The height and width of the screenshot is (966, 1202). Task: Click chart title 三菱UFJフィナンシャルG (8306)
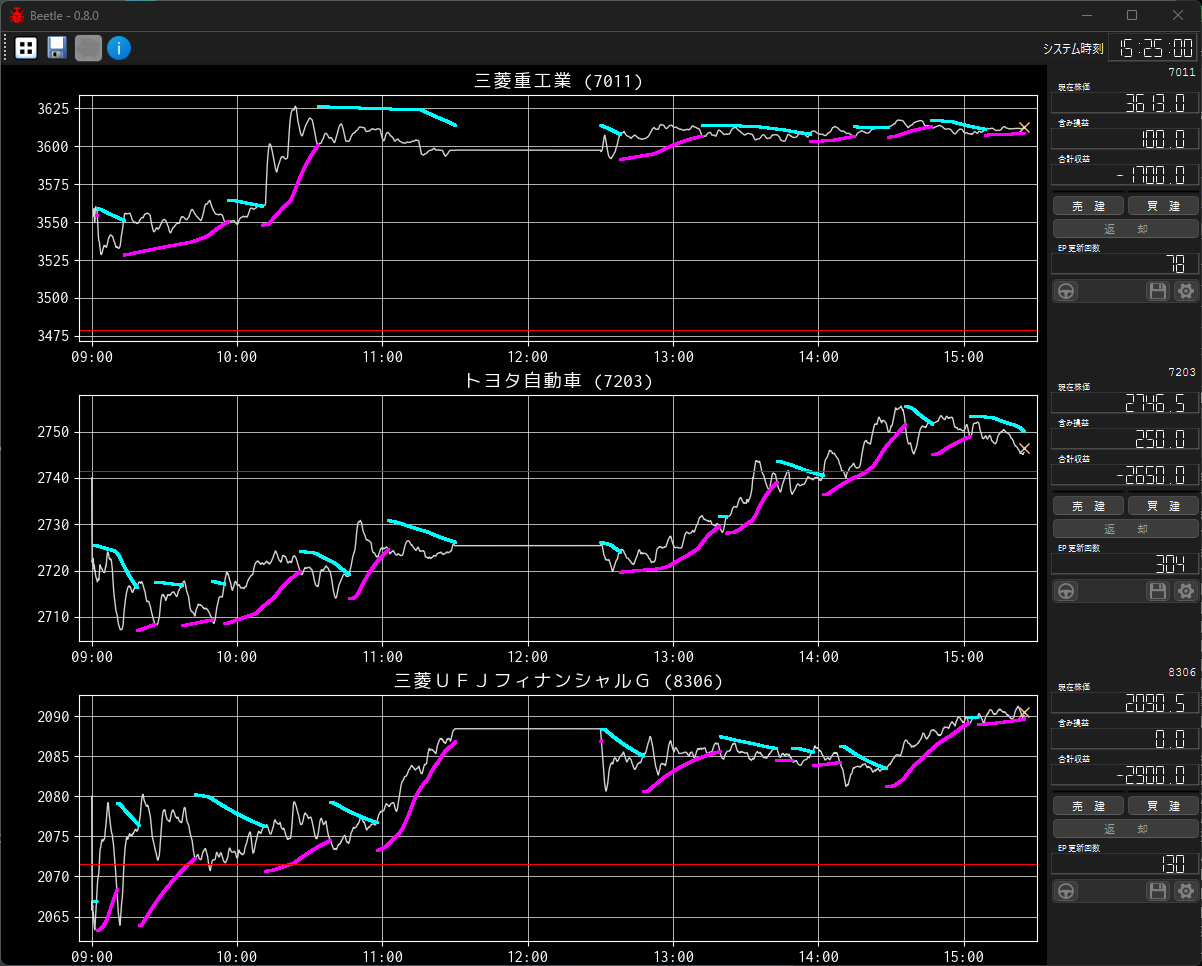558,681
